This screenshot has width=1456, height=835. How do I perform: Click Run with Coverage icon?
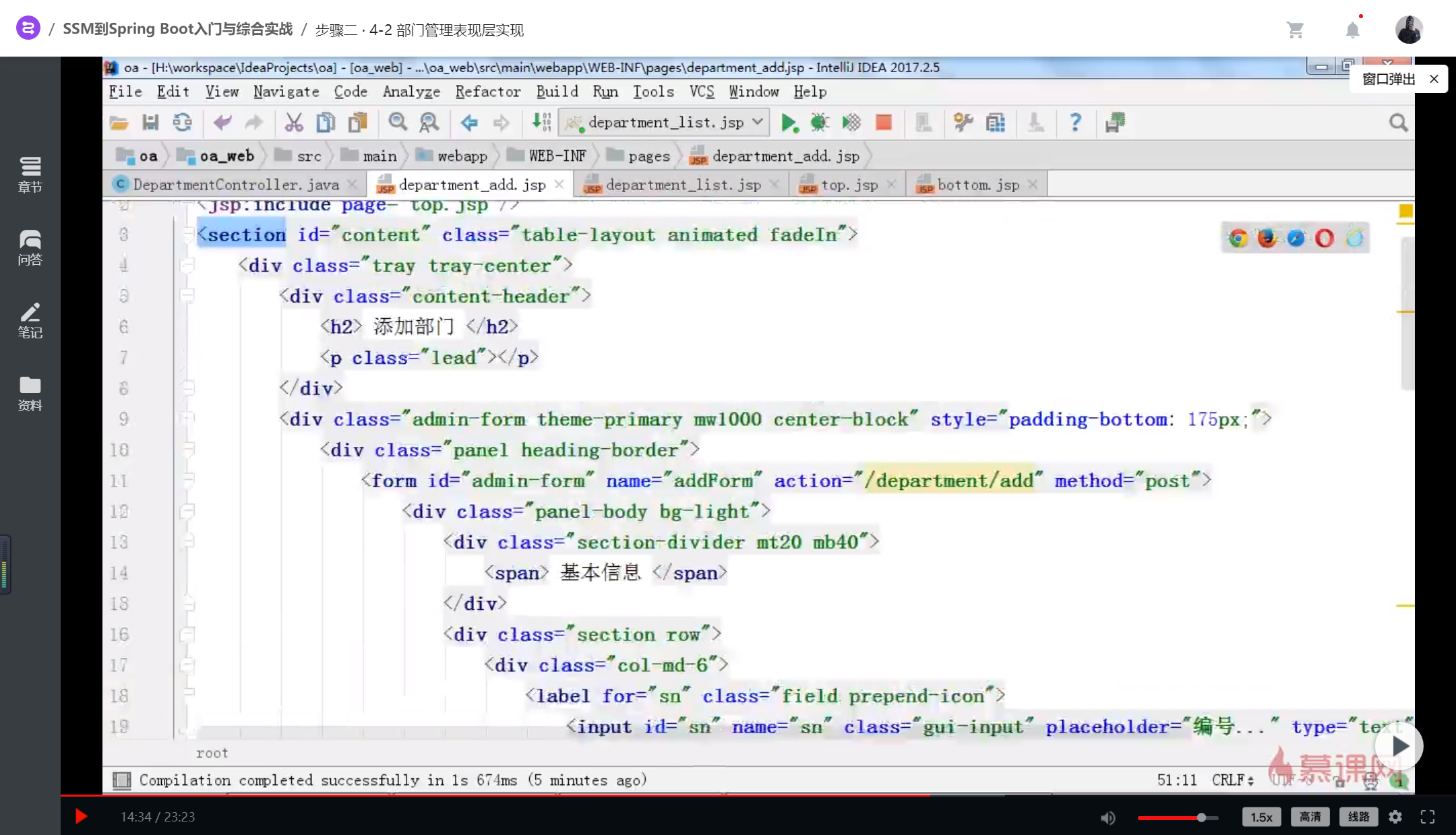tap(851, 123)
